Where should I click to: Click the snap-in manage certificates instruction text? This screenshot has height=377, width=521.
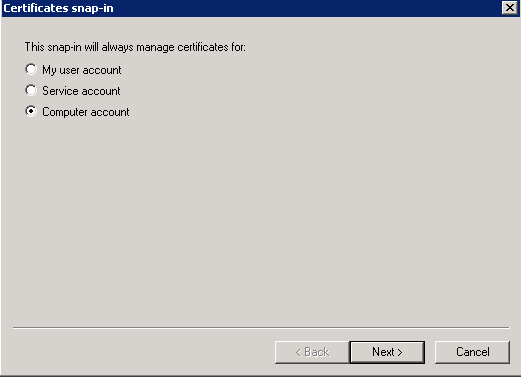135,47
